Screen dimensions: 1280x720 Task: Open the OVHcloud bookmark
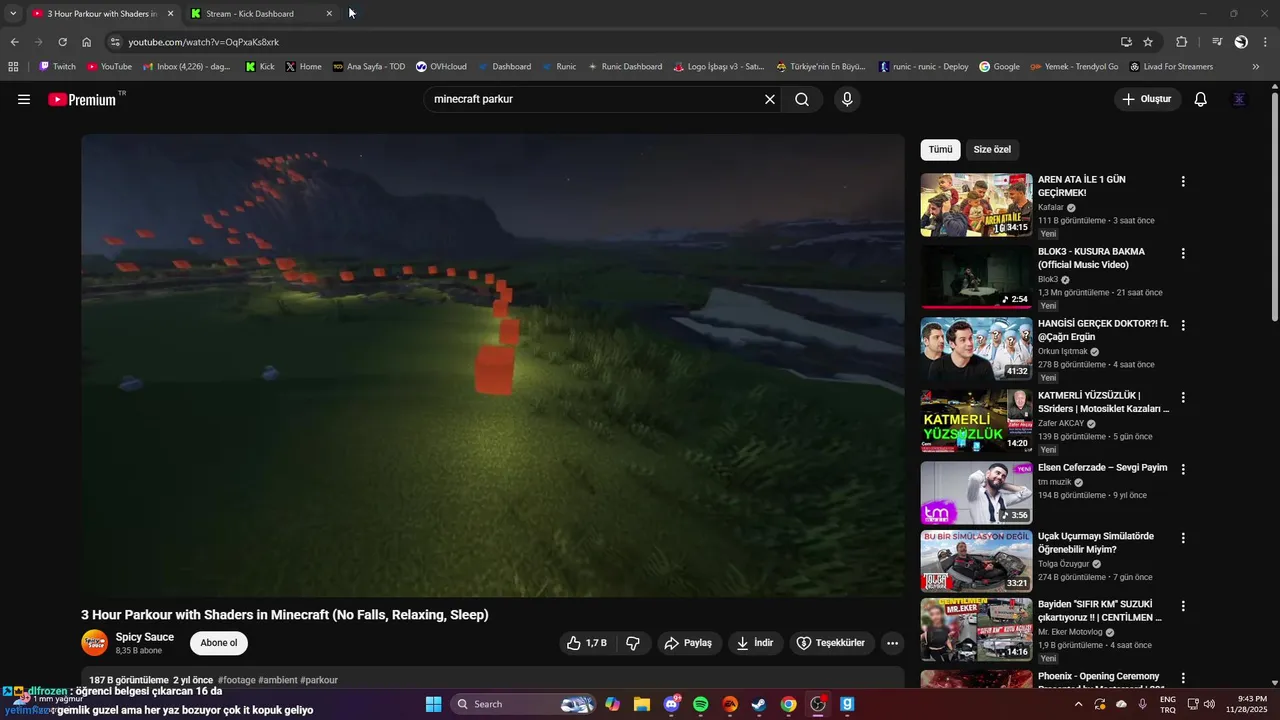click(441, 67)
